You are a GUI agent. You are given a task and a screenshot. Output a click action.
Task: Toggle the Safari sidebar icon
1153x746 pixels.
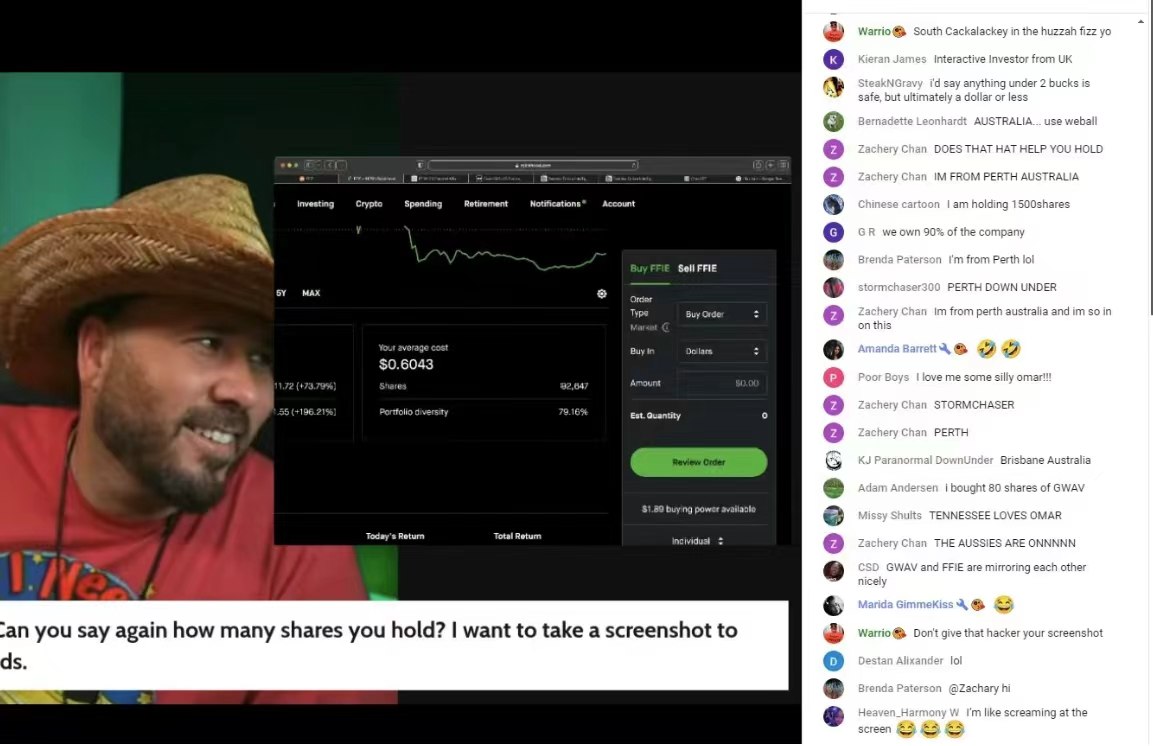point(310,165)
